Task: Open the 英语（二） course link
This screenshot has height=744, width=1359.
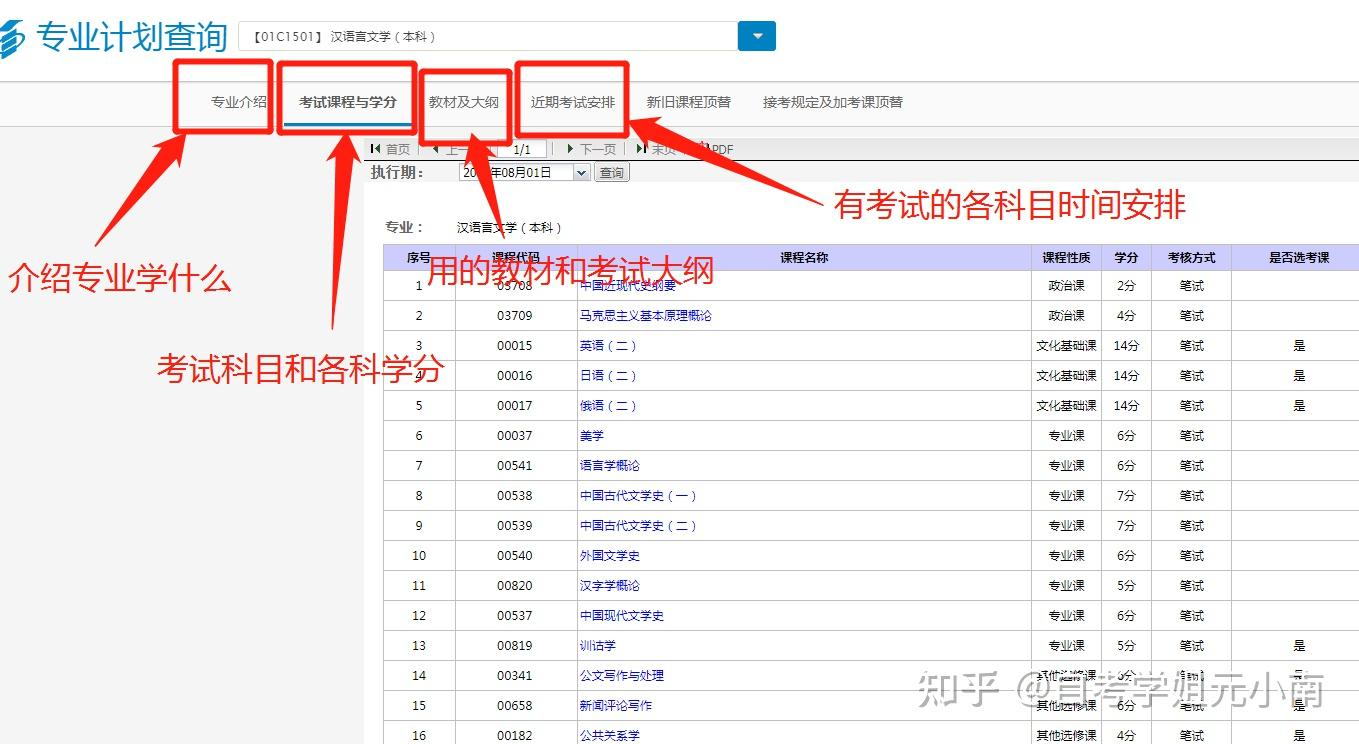Action: pos(608,346)
